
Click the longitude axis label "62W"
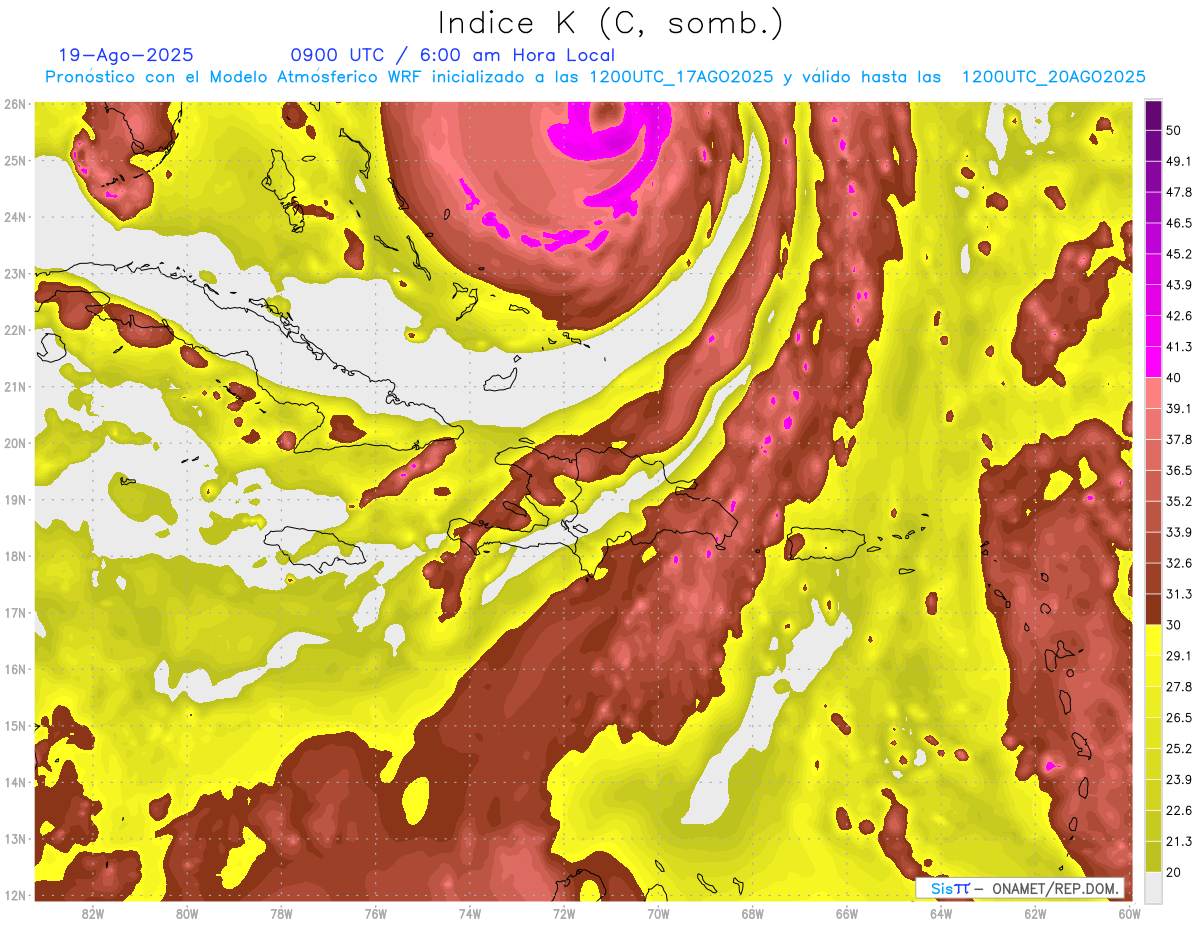pyautogui.click(x=1035, y=914)
